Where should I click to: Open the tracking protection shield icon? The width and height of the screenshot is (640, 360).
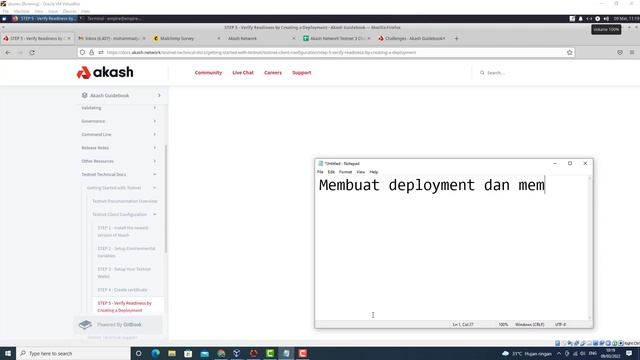click(82, 52)
